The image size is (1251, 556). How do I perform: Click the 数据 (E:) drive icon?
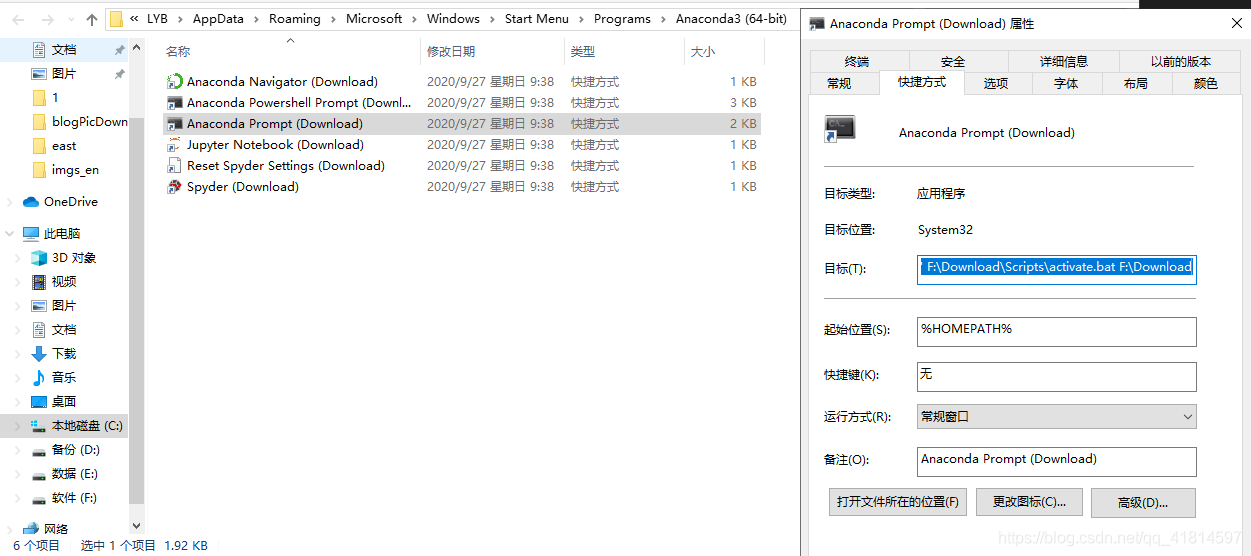[39, 474]
